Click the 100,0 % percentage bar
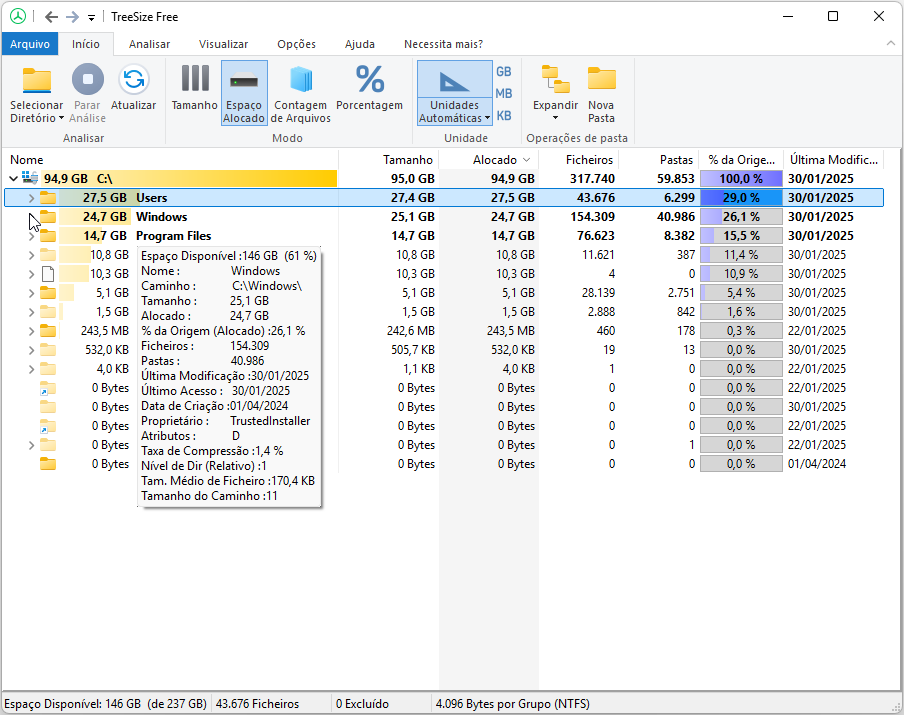904x715 pixels. click(741, 179)
